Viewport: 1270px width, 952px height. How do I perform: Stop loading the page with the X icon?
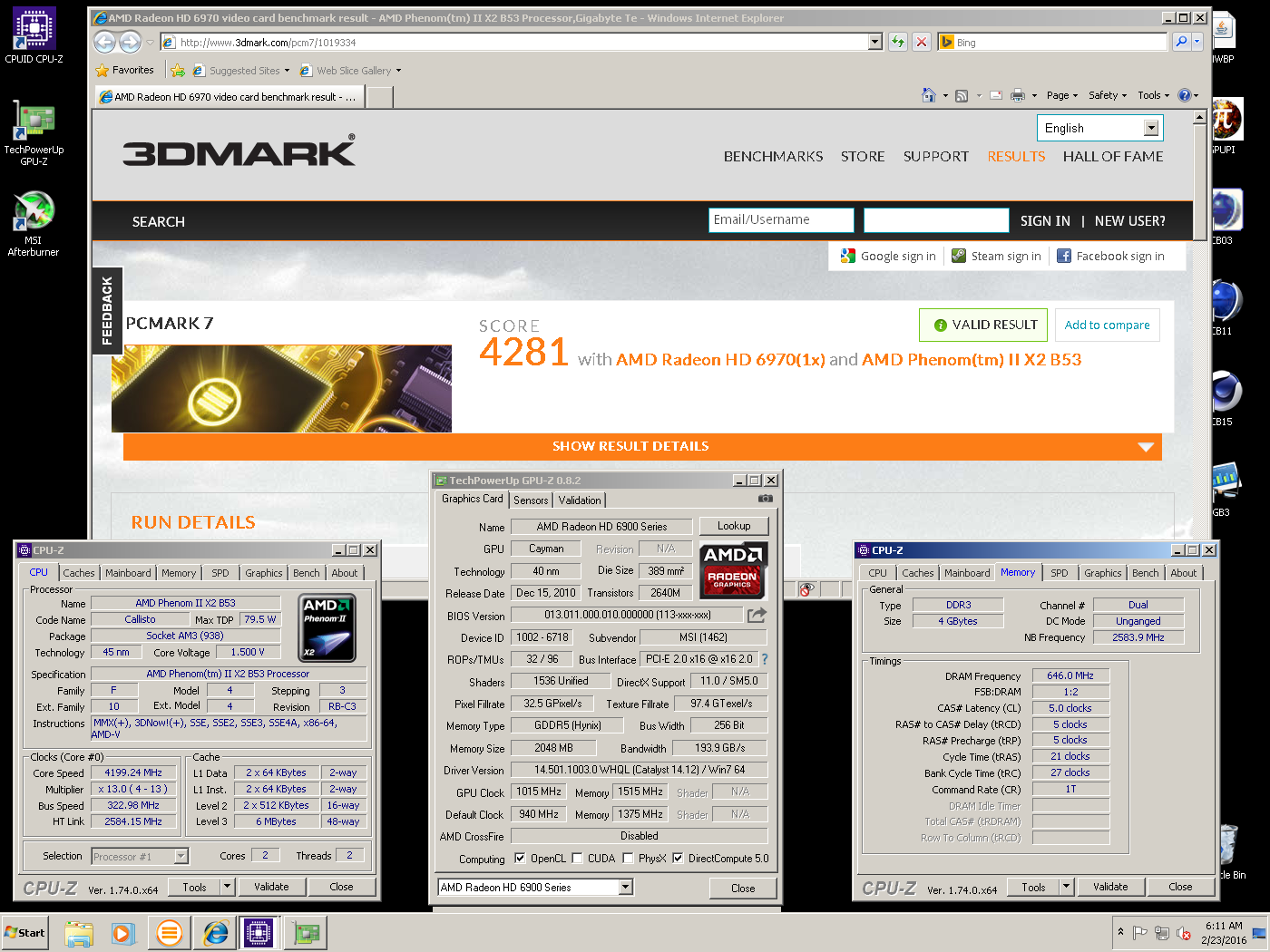coord(922,42)
